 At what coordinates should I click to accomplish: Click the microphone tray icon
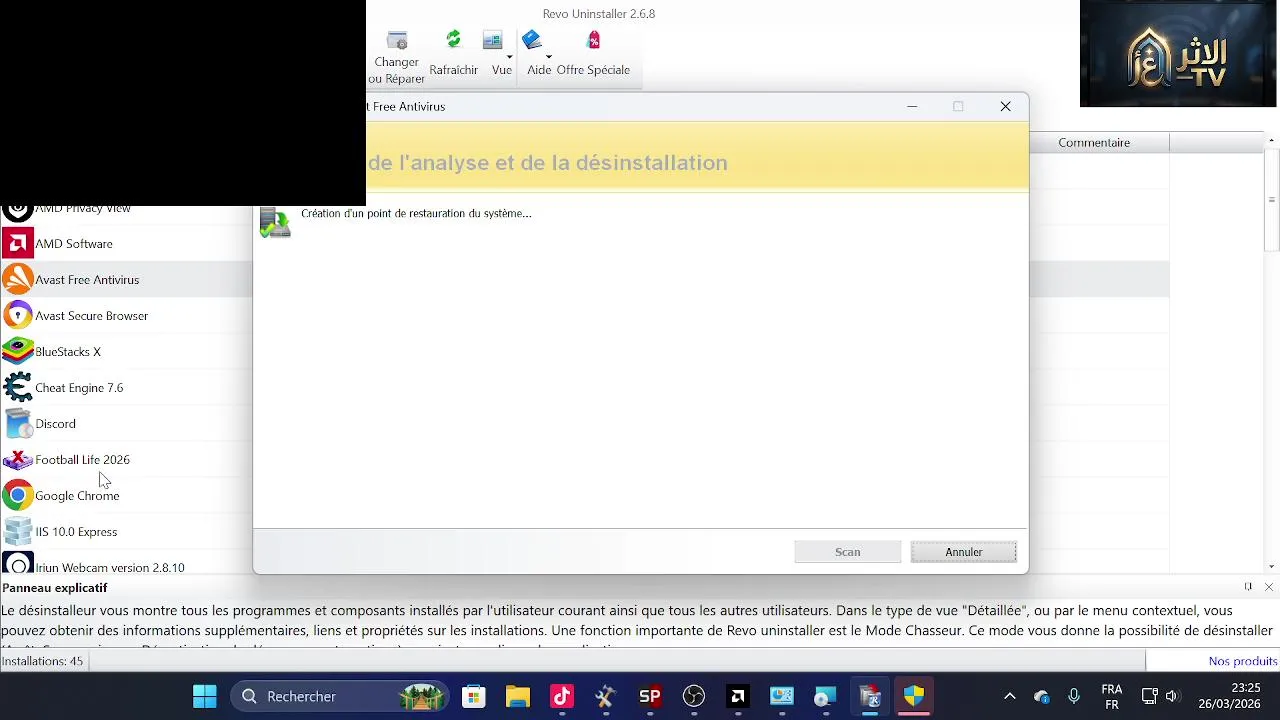1074,696
